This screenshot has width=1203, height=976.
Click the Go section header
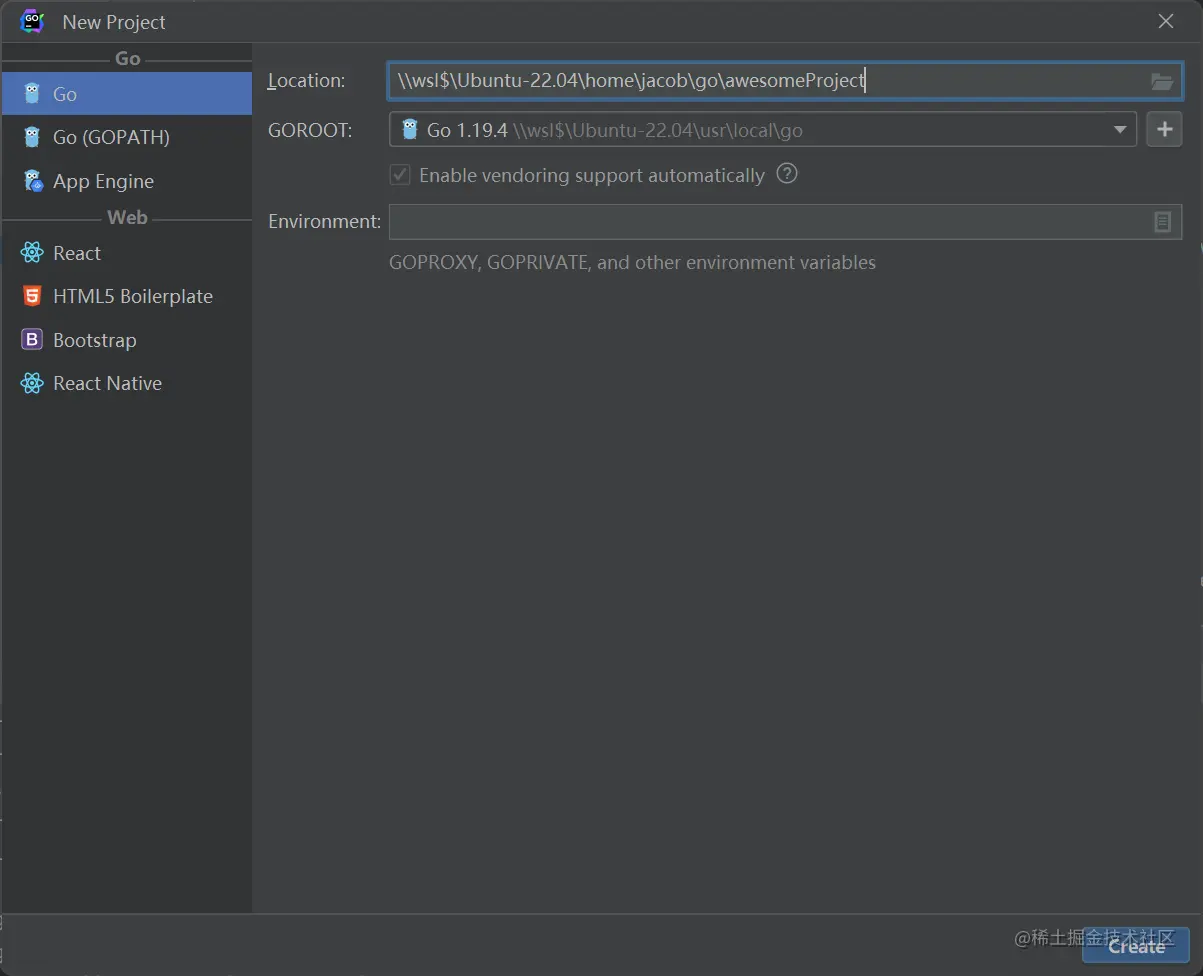coord(128,58)
